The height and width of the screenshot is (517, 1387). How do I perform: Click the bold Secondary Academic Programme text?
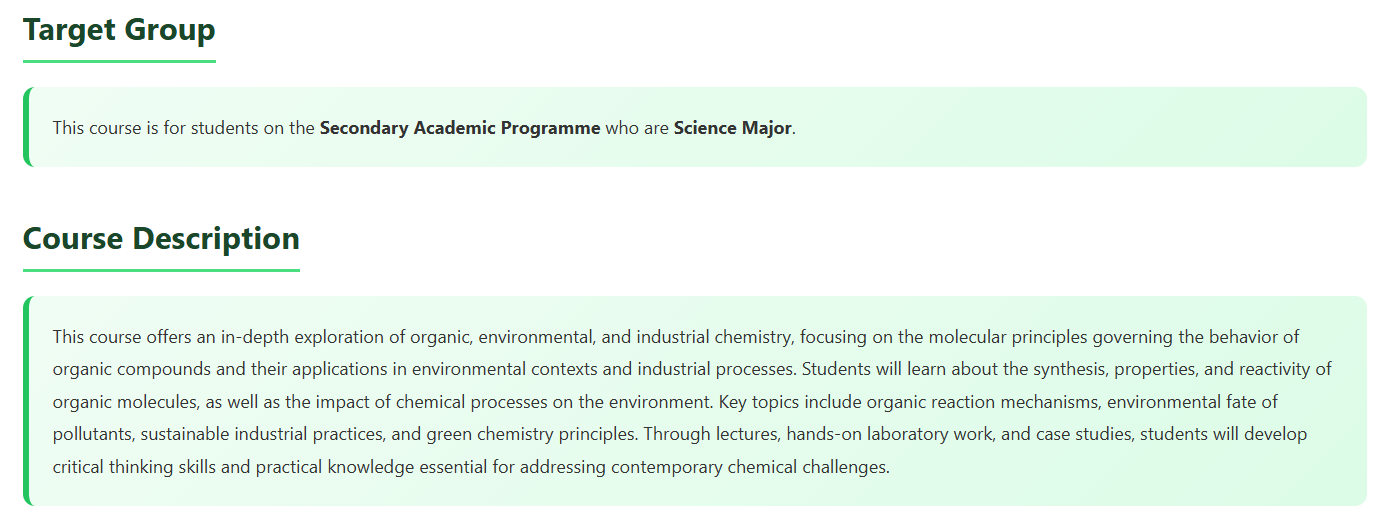click(460, 128)
